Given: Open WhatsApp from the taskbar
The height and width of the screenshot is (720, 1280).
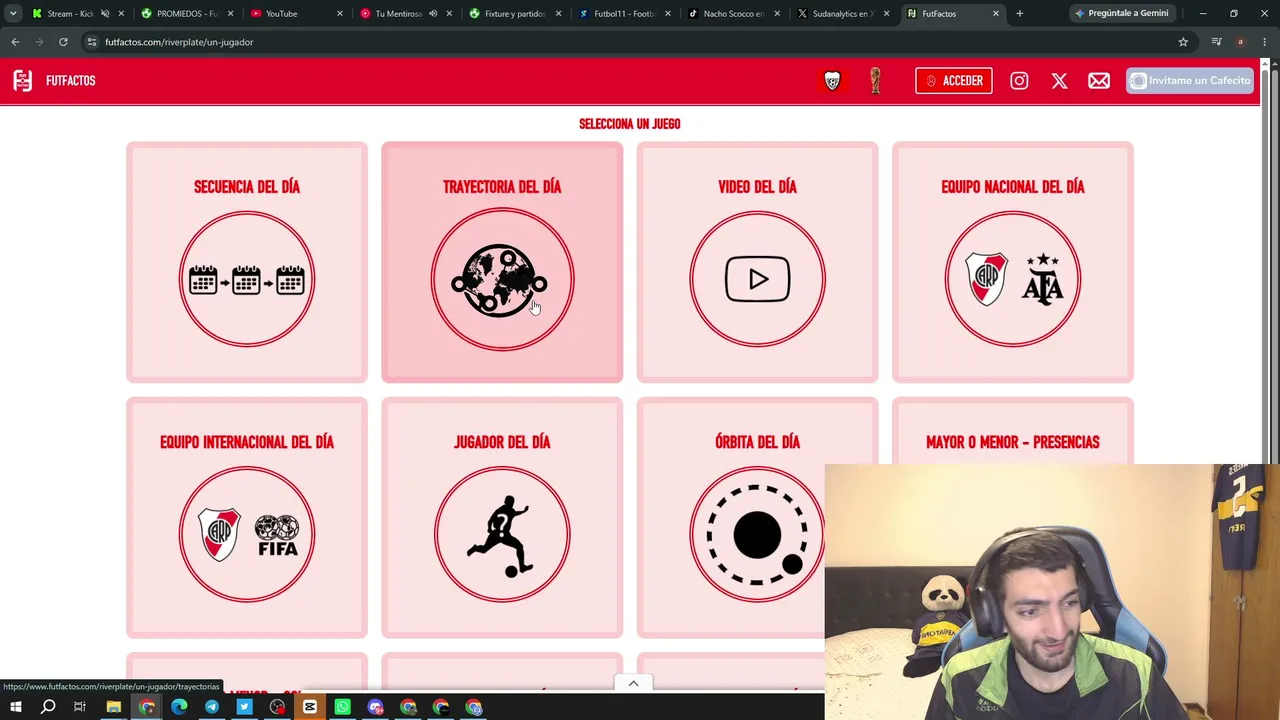Looking at the screenshot, I should click(342, 708).
